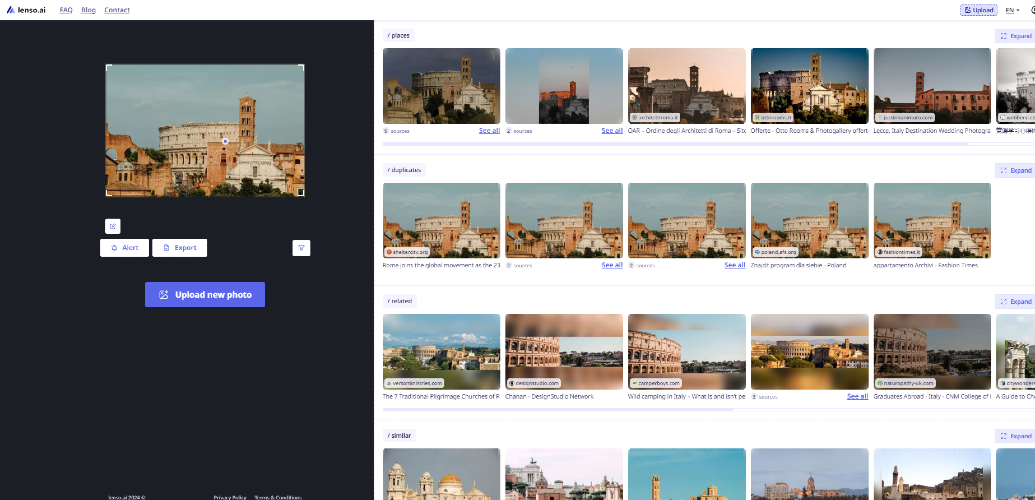This screenshot has height=500, width=1035.
Task: Click the Alert button
Action: point(124,248)
